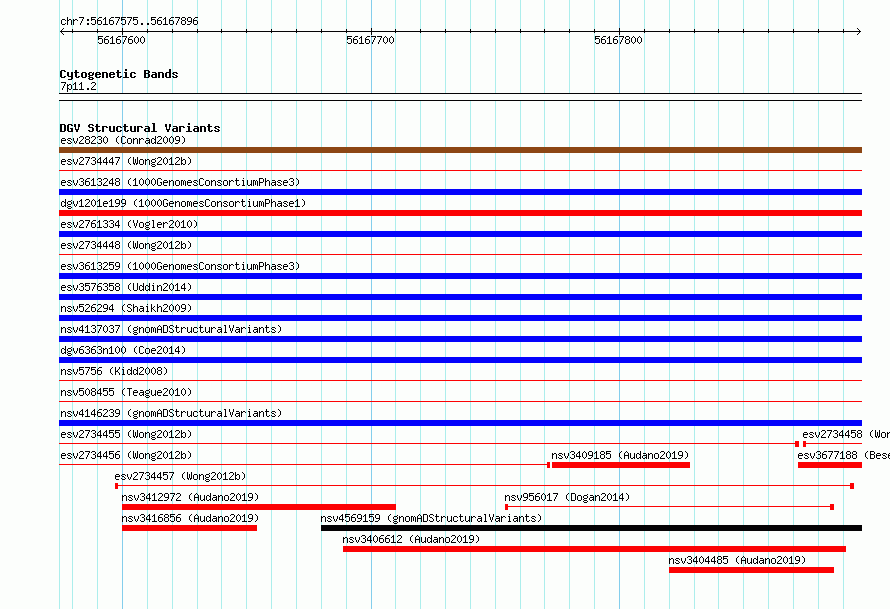The image size is (890, 609).
Task: Open the esv3677188 variant label
Action: 843,455
